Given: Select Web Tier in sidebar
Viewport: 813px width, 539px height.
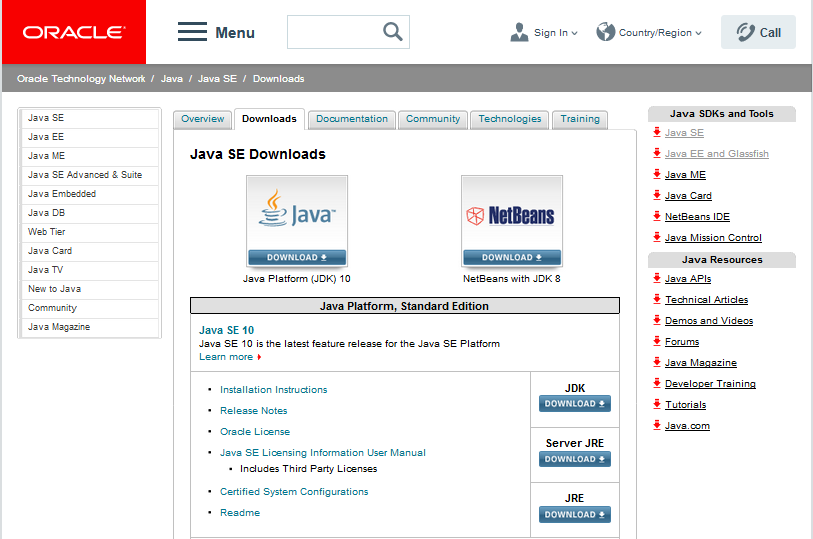Looking at the screenshot, I should tap(89, 232).
